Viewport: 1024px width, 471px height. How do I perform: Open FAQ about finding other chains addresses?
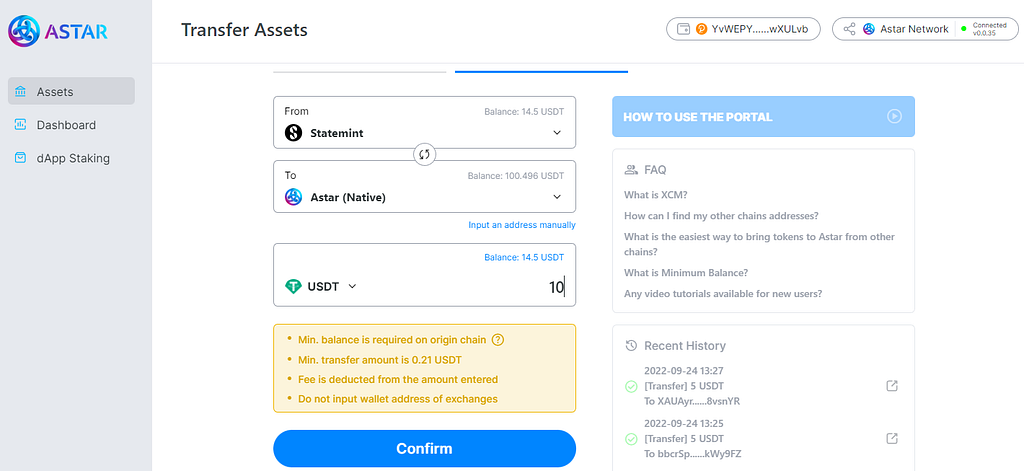pyautogui.click(x=721, y=216)
